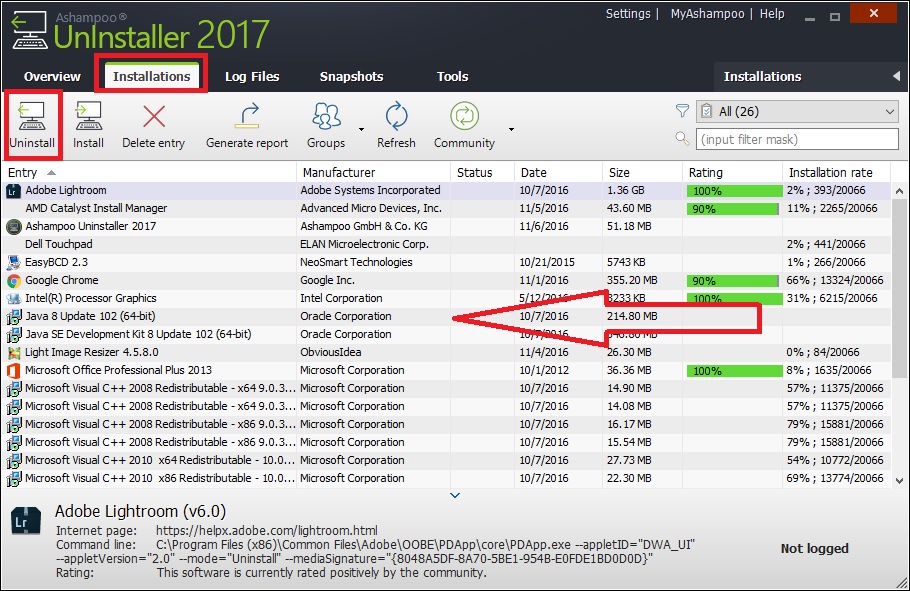Click the filter funnel icon

pos(681,111)
